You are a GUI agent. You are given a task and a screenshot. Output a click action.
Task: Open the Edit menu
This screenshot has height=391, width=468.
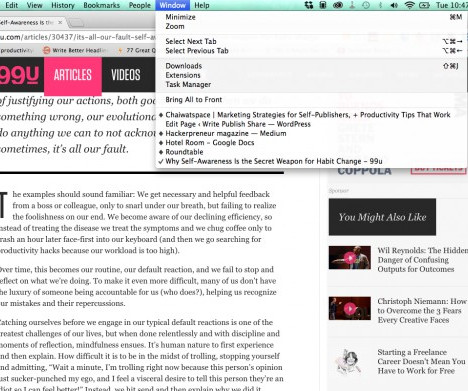(x=12, y=5)
